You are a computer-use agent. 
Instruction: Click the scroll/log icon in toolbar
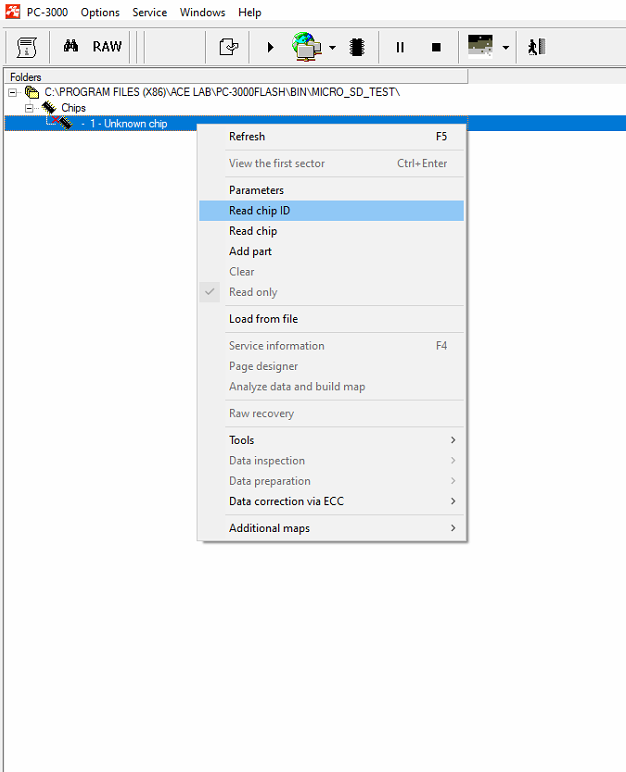[27, 47]
